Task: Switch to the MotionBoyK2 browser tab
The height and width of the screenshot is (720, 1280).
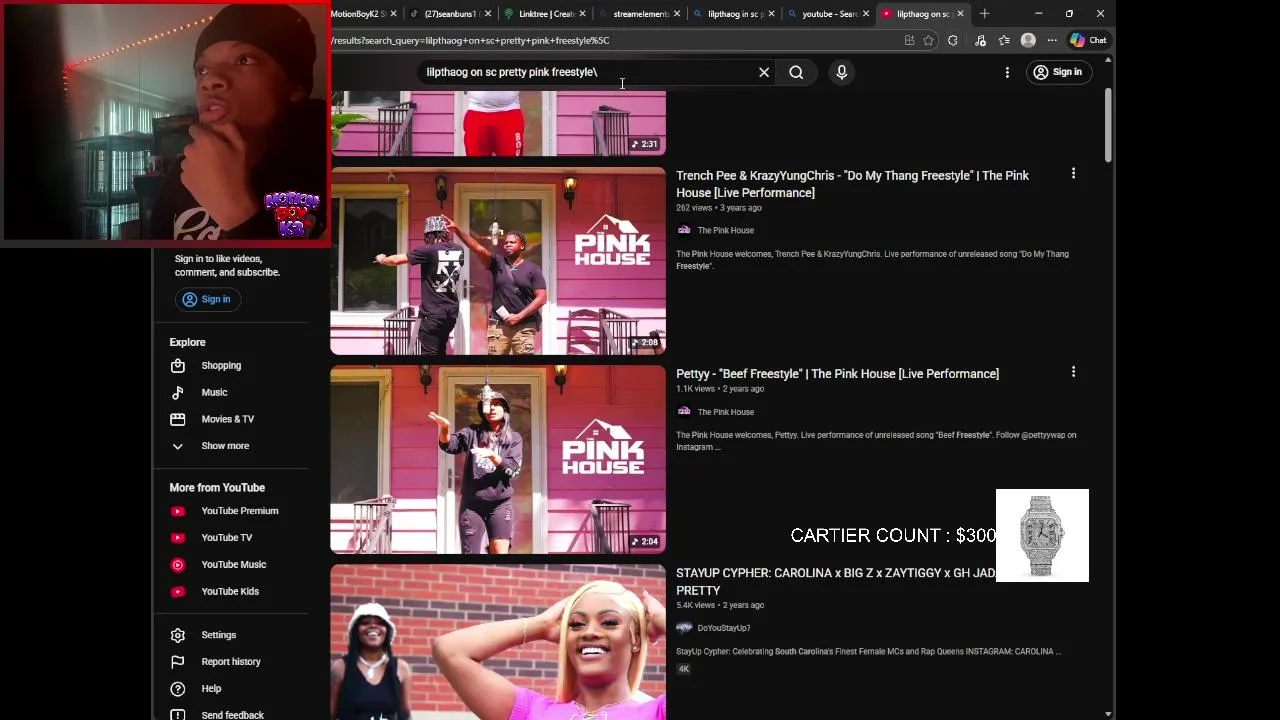Action: coord(357,14)
